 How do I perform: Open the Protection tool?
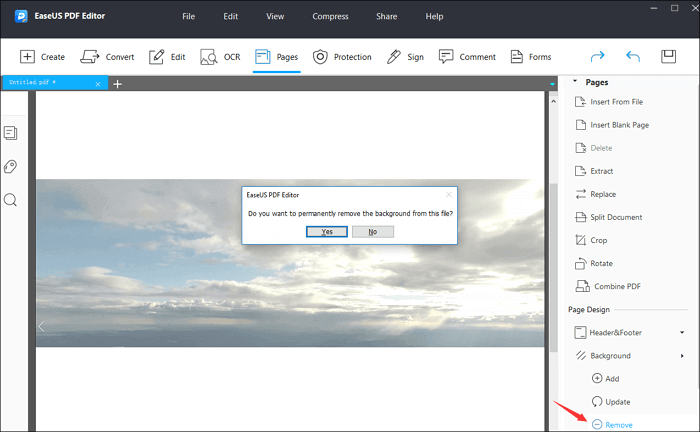(342, 57)
